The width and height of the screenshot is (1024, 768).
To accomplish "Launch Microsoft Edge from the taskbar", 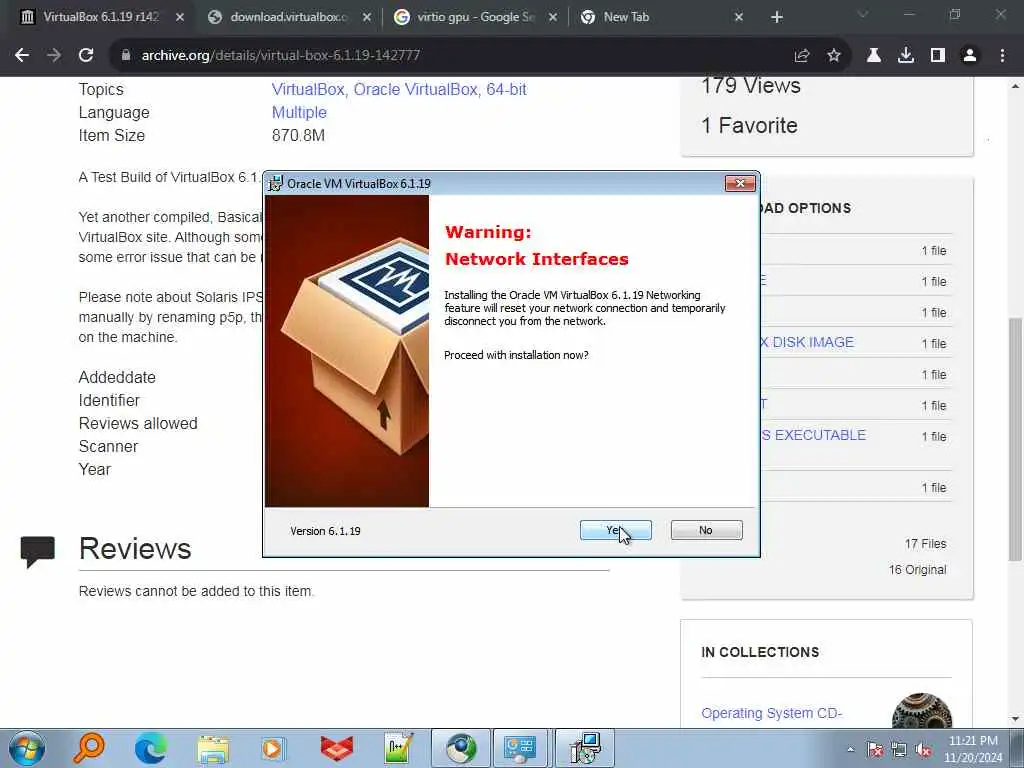I will click(x=150, y=748).
